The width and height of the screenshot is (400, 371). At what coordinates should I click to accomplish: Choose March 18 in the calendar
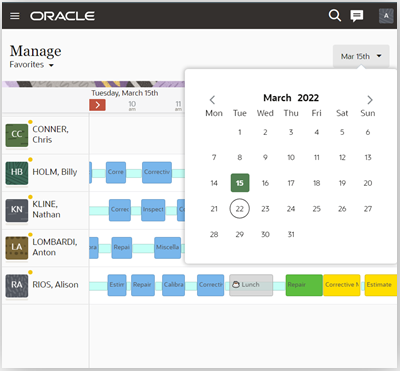click(317, 183)
